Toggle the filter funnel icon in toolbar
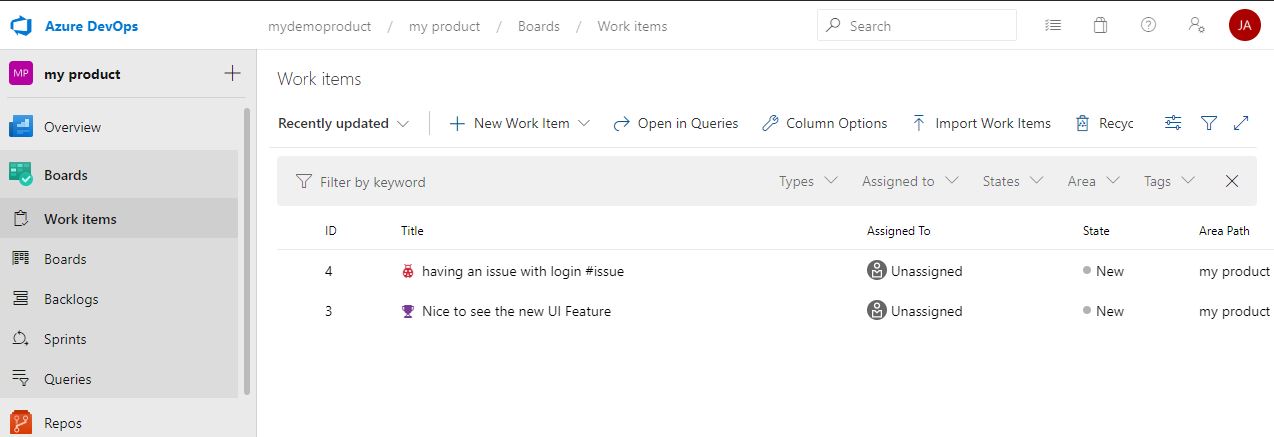Screen dimensions: 1274x437 click(x=1209, y=123)
